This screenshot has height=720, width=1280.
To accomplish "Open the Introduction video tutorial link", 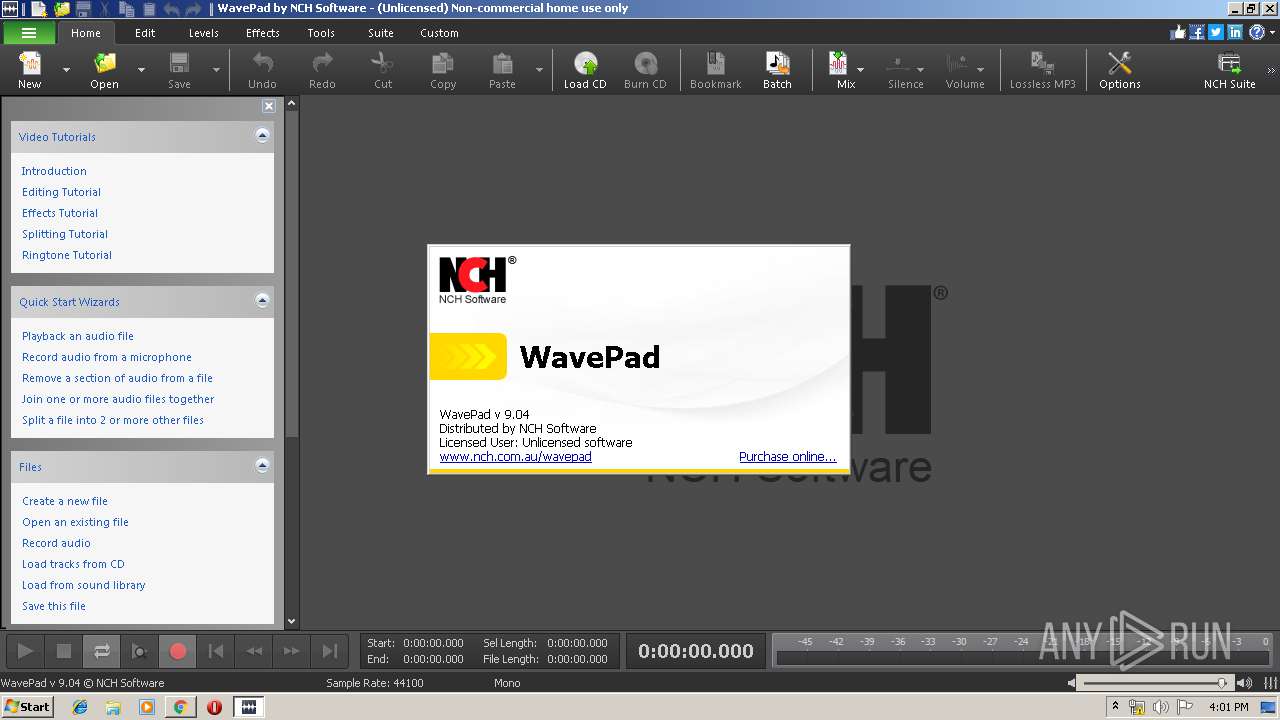I will pos(54,171).
